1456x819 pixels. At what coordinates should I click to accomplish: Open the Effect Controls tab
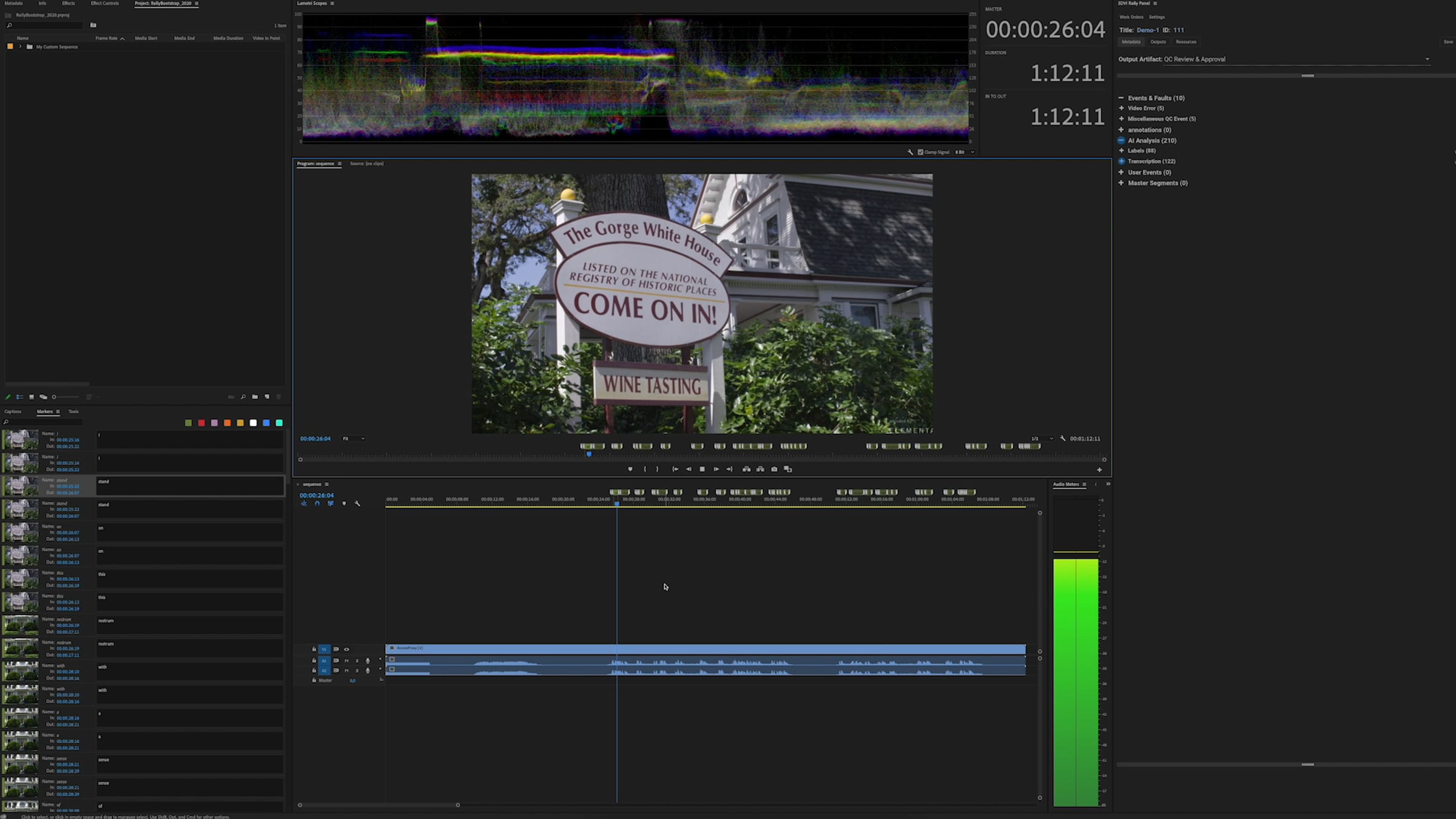(105, 4)
